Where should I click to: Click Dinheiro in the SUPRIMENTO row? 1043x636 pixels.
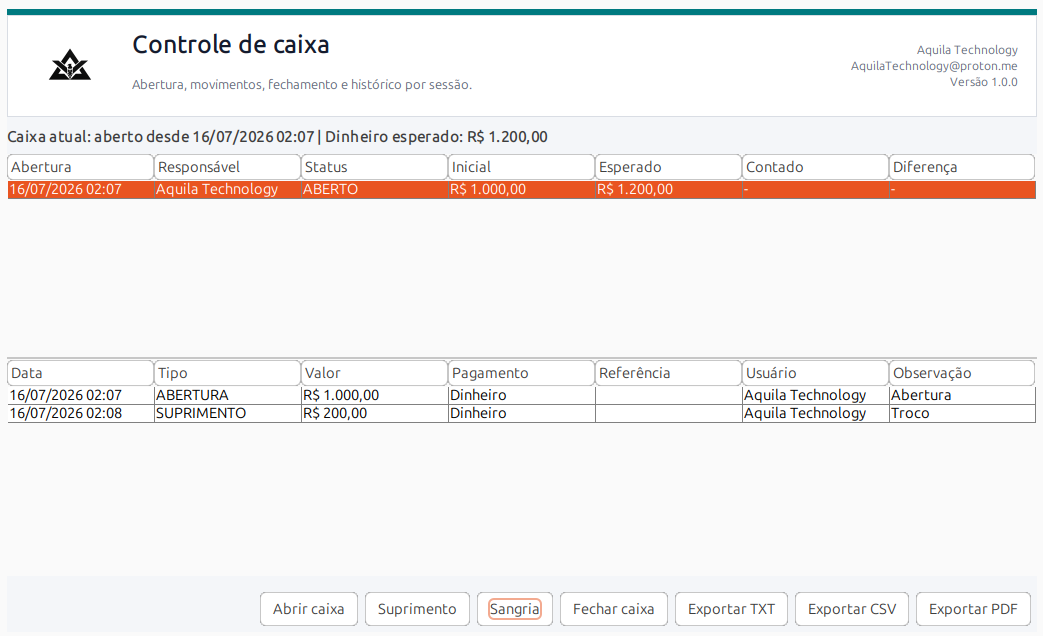(522, 413)
